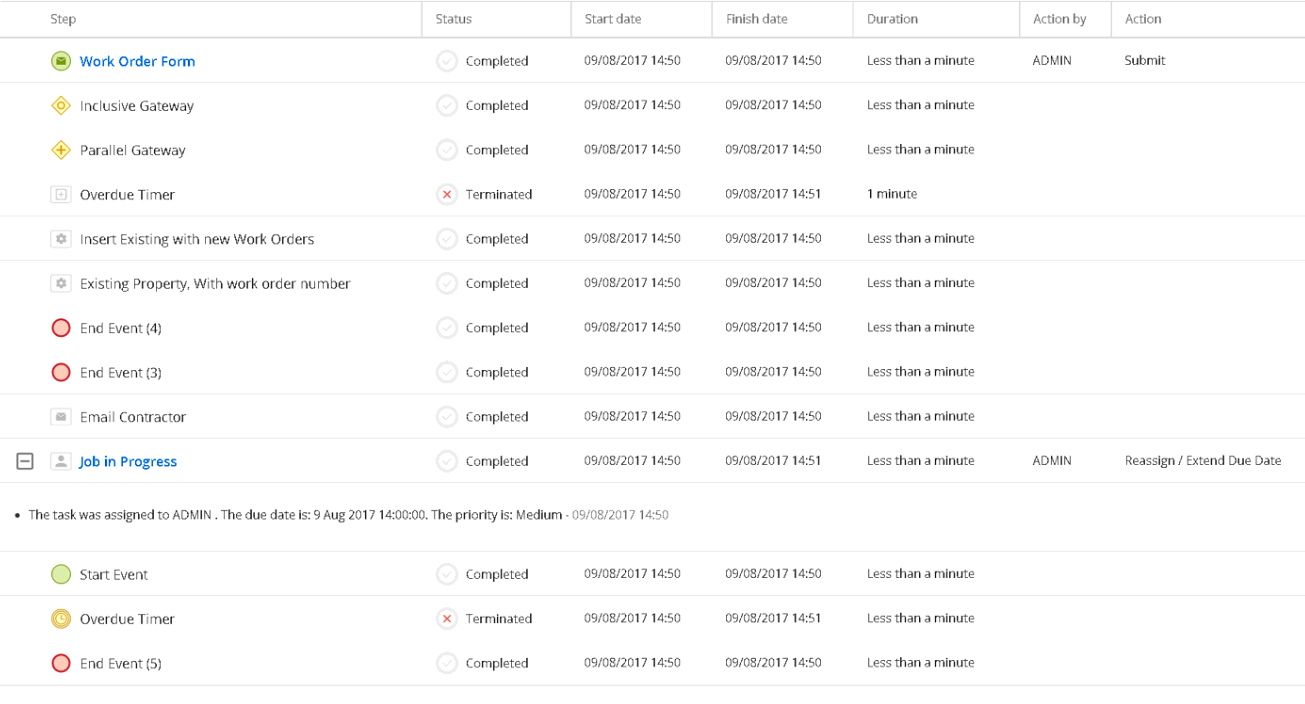Click the Inclusive Gateway diamond icon
1305x704 pixels.
point(61,106)
